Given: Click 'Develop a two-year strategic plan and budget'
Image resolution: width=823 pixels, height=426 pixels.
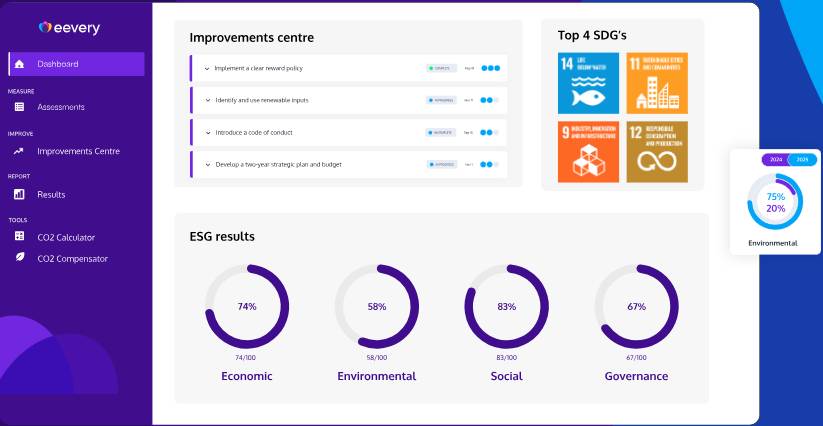Looking at the screenshot, I should pos(279,165).
